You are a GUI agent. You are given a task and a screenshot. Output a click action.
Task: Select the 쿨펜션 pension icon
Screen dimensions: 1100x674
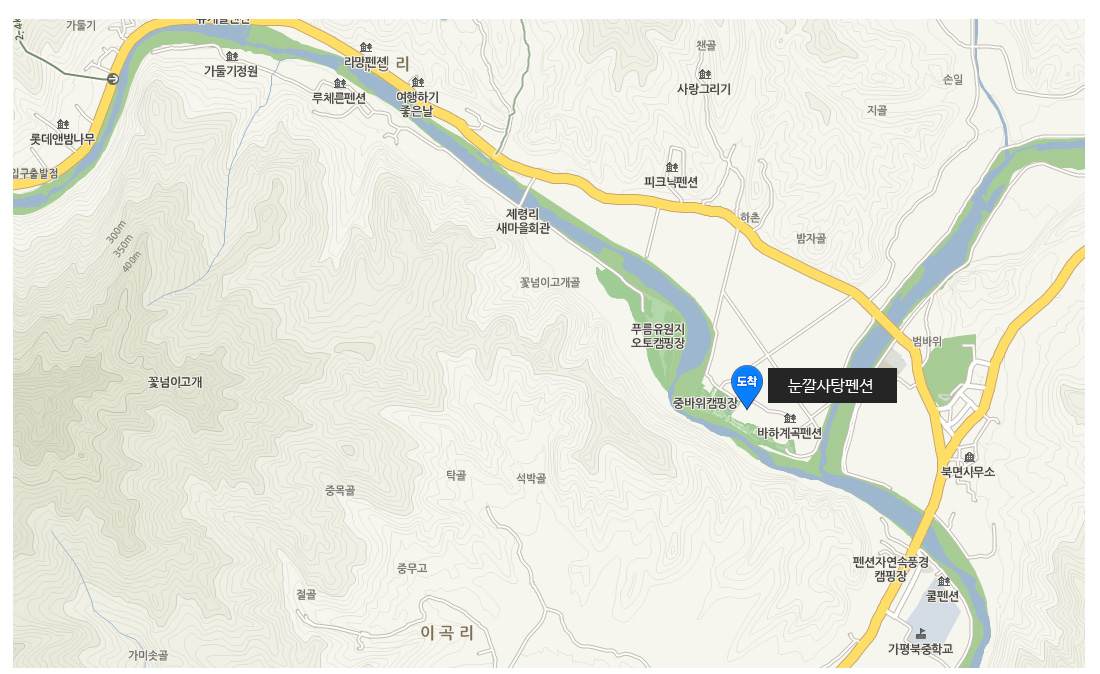pos(944,581)
